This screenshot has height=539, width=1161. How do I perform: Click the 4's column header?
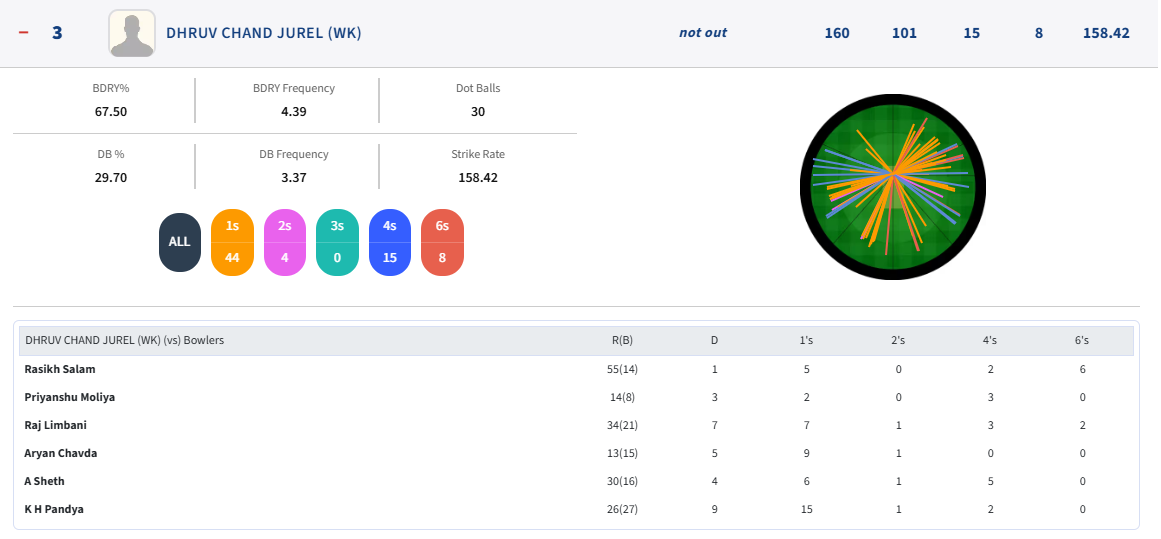tap(989, 340)
